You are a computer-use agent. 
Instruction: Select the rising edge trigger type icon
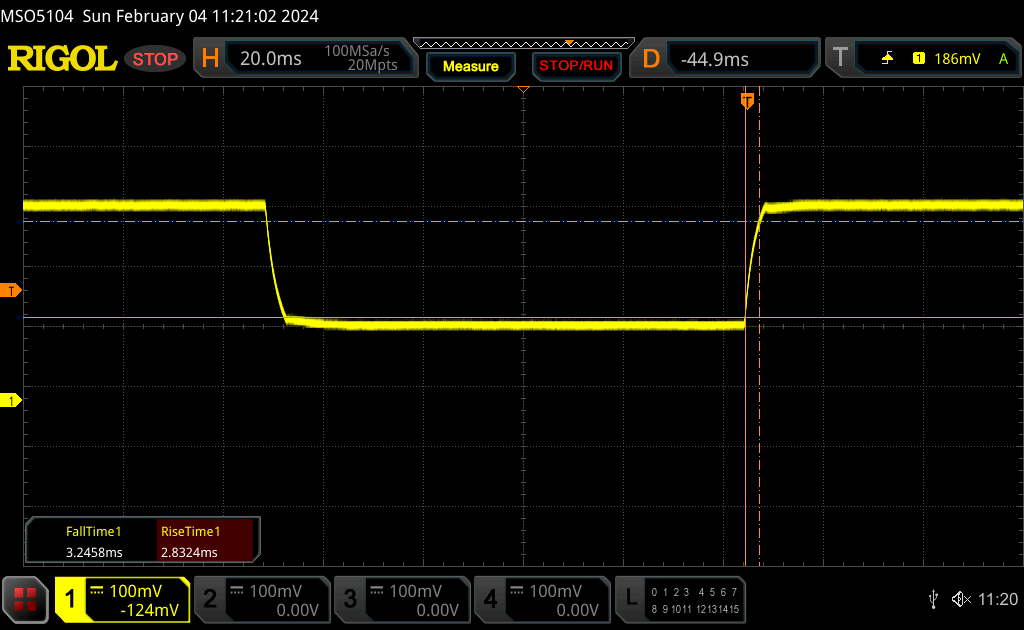tap(887, 59)
